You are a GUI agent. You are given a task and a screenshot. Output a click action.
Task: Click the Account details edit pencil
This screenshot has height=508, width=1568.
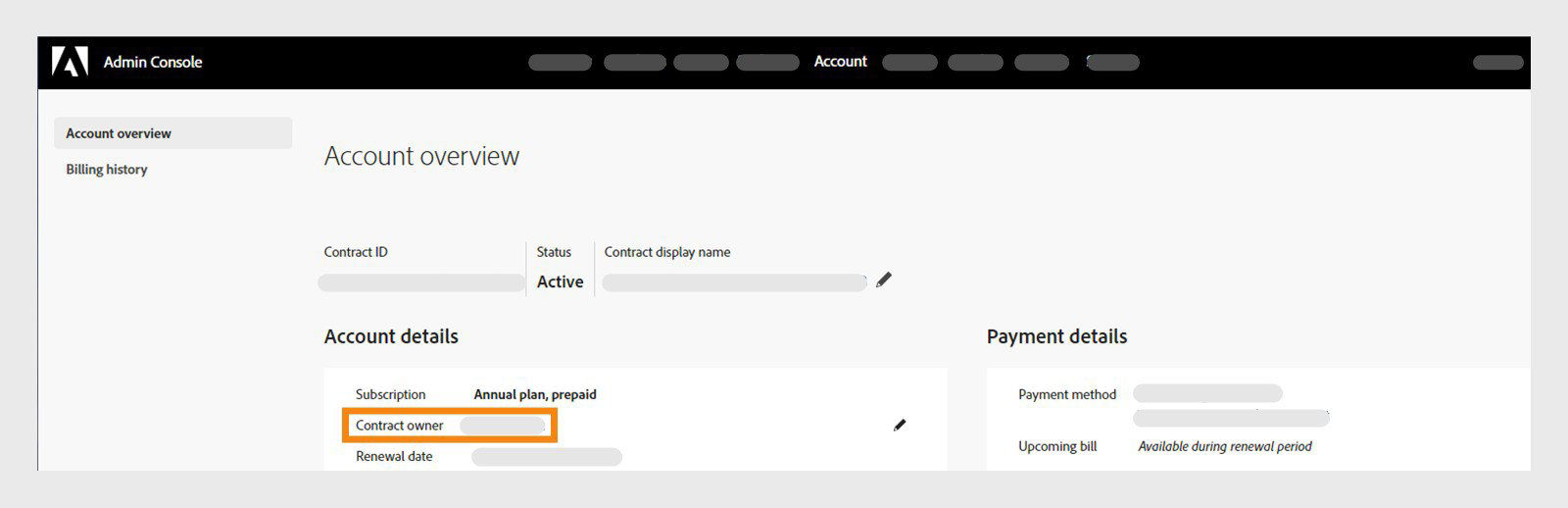tap(900, 425)
